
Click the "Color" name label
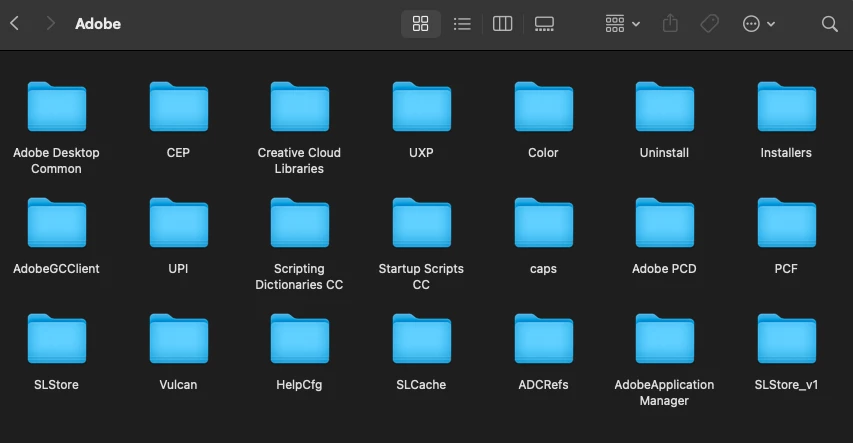tap(543, 153)
